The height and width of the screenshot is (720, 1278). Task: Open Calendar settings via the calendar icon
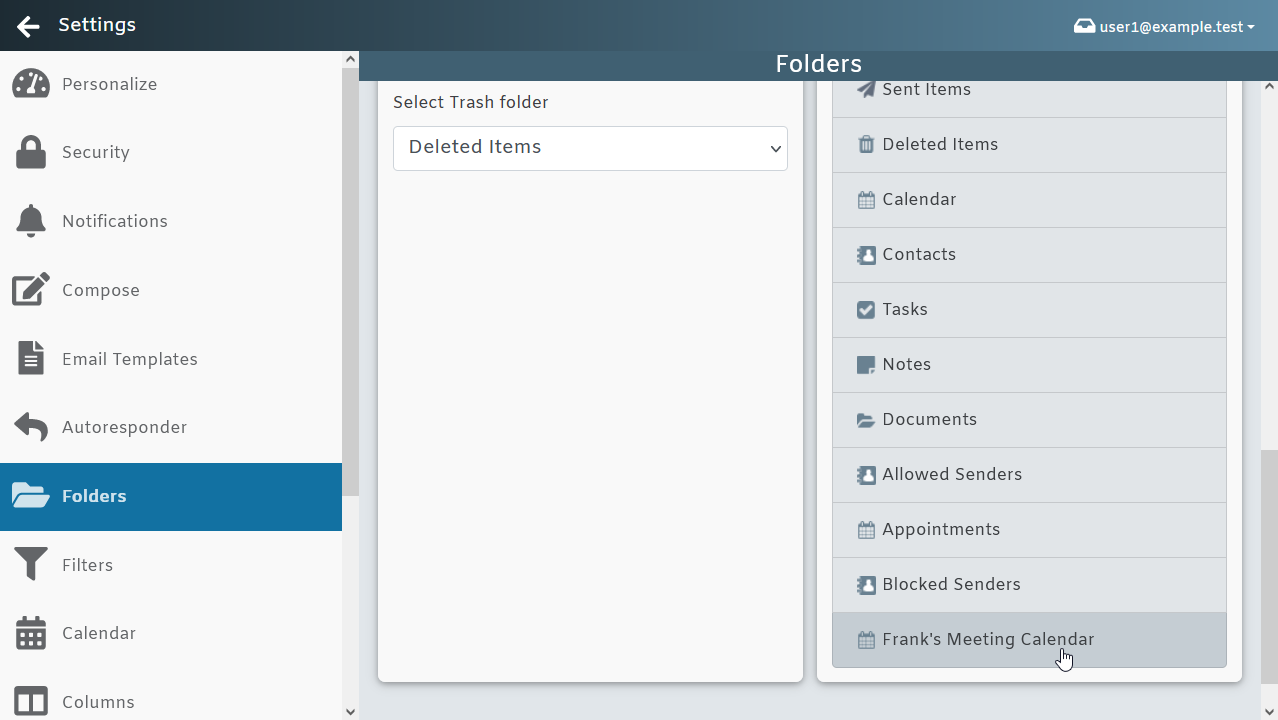click(x=30, y=633)
